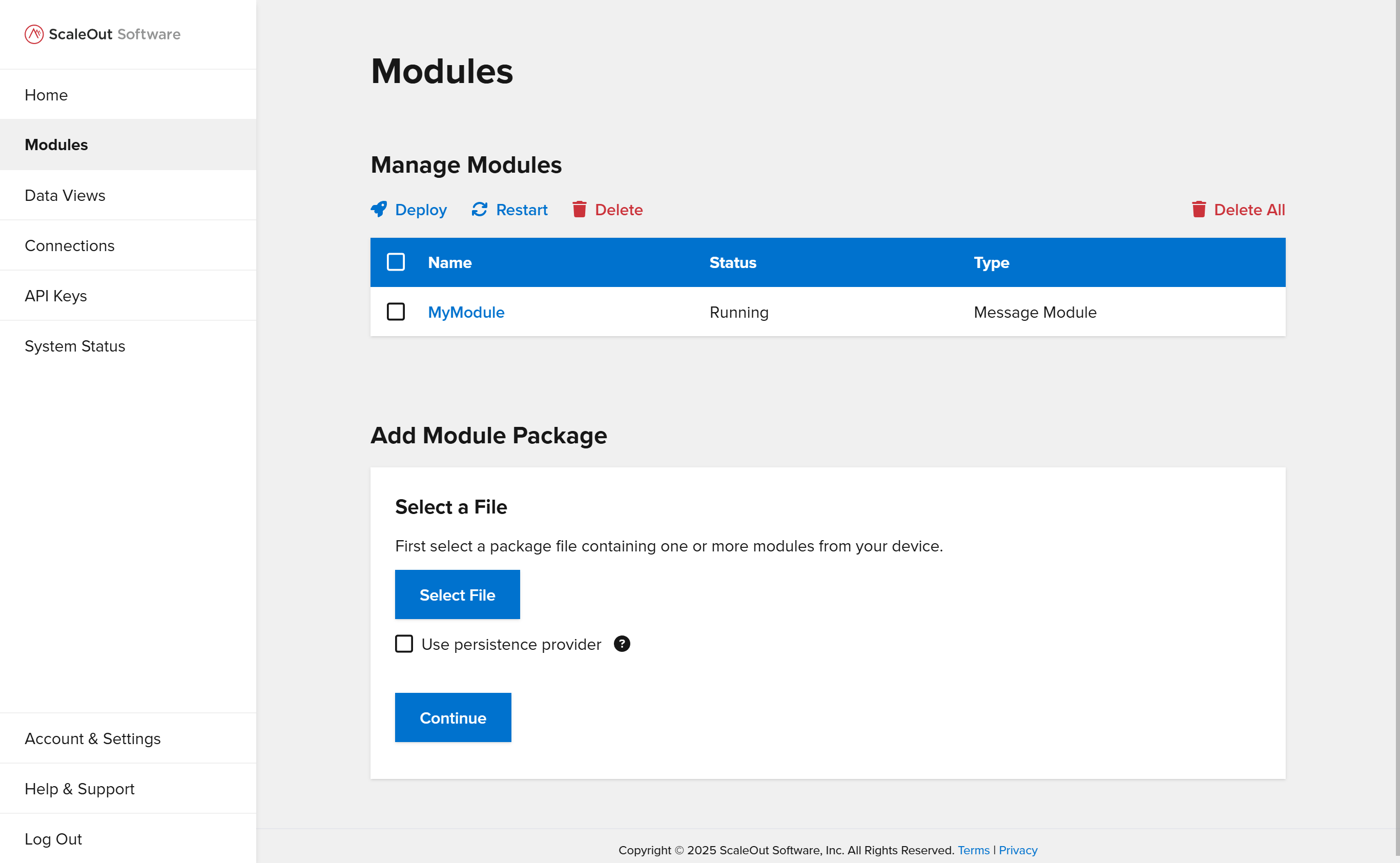Toggle the select-all checkbox in table header
Screen dimensions: 1400x863
tap(396, 262)
